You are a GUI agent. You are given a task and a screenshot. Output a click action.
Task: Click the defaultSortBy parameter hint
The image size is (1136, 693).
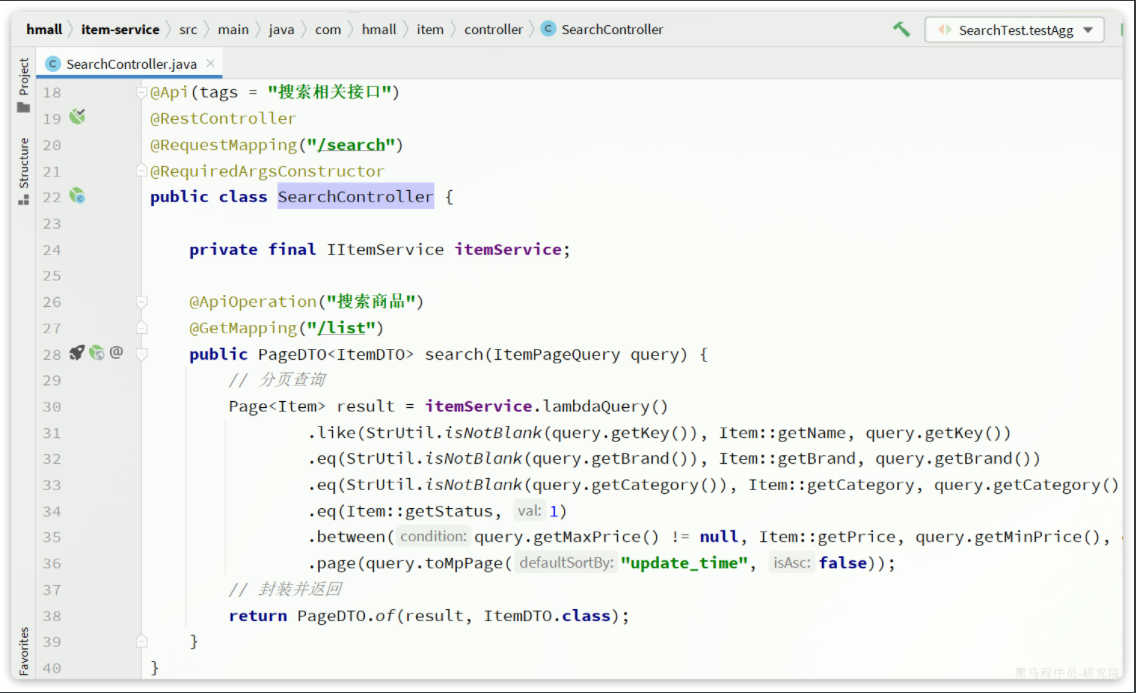[x=566, y=563]
